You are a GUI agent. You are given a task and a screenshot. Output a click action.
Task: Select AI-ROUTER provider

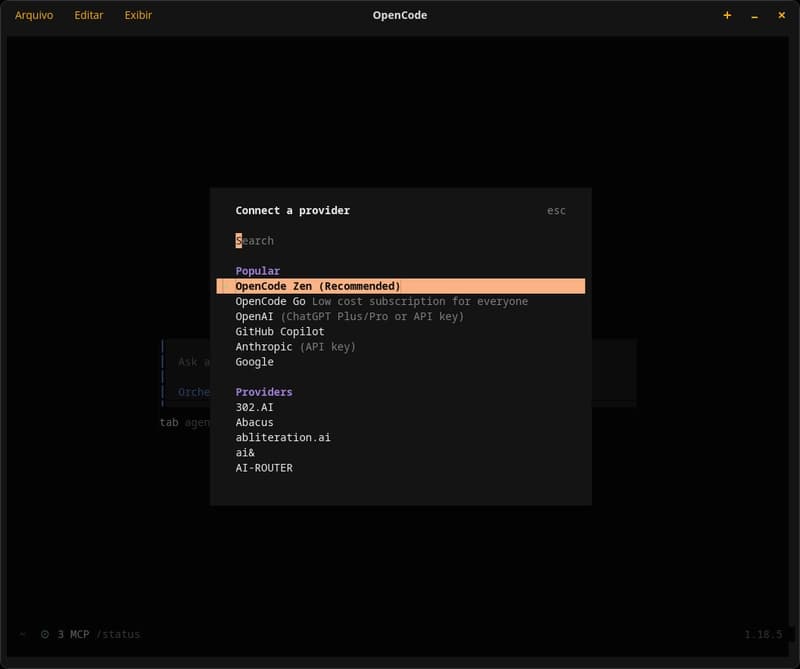click(x=401, y=468)
